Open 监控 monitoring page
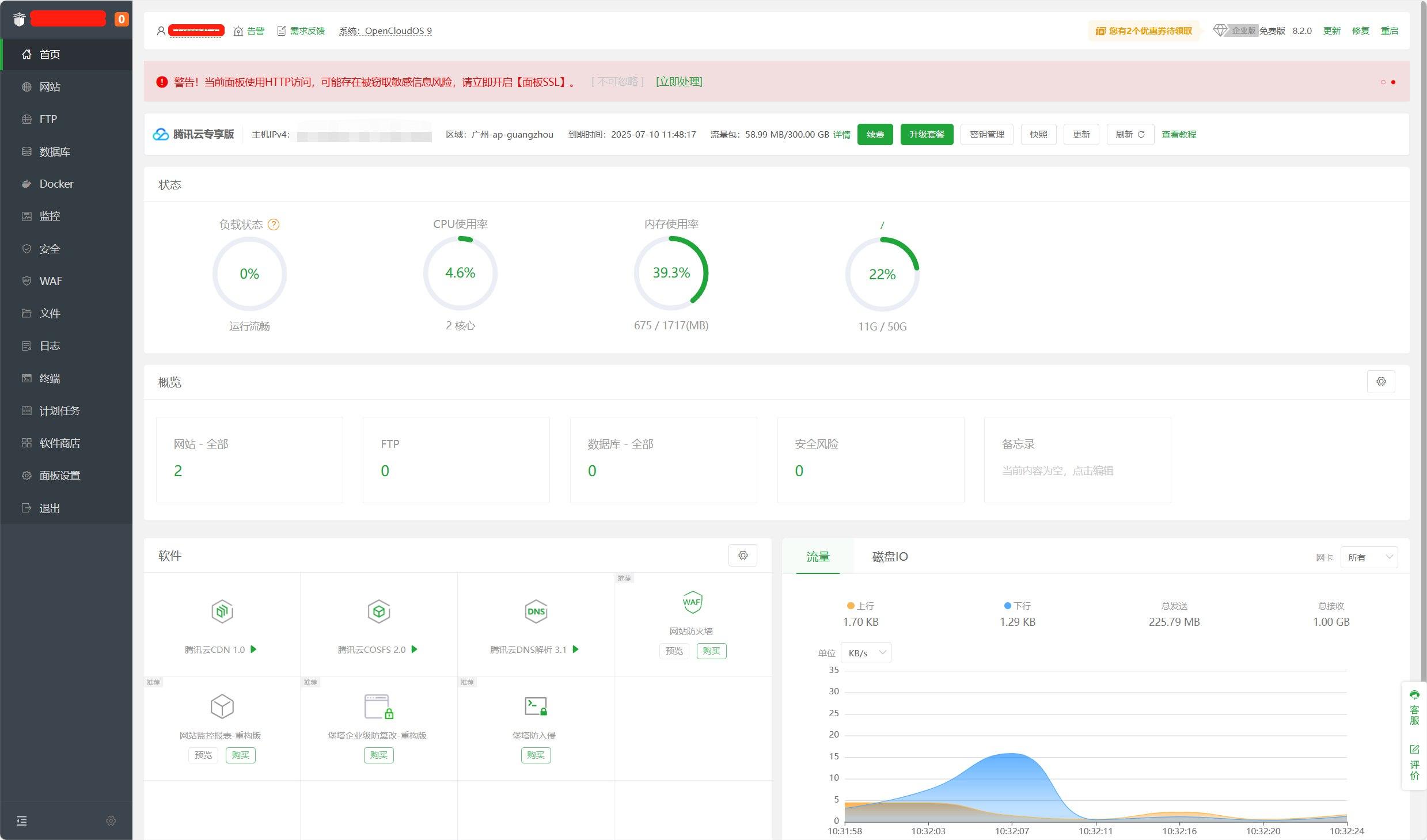The width and height of the screenshot is (1427, 840). click(x=67, y=216)
